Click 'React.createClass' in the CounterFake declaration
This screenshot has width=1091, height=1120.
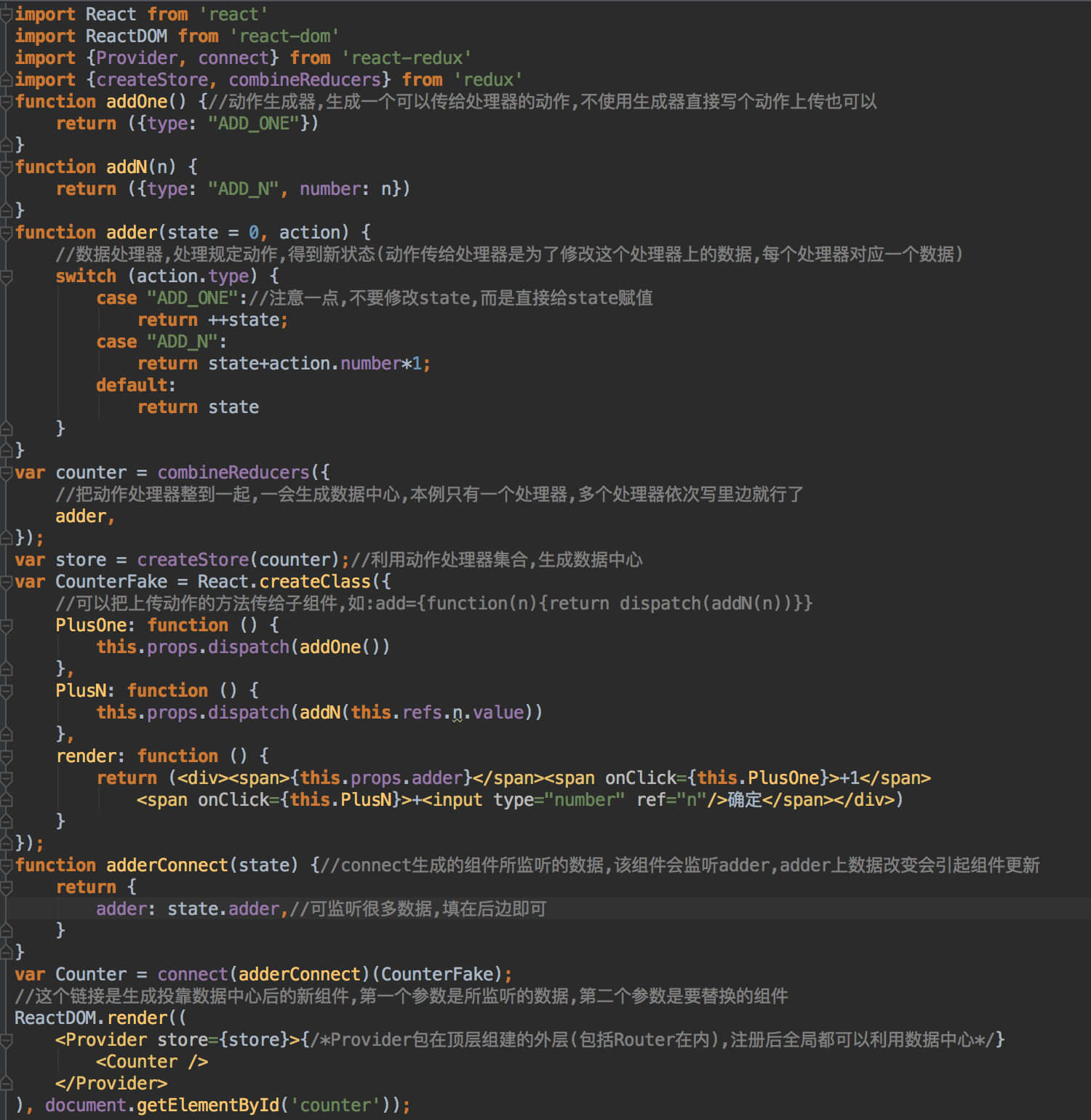pyautogui.click(x=284, y=582)
